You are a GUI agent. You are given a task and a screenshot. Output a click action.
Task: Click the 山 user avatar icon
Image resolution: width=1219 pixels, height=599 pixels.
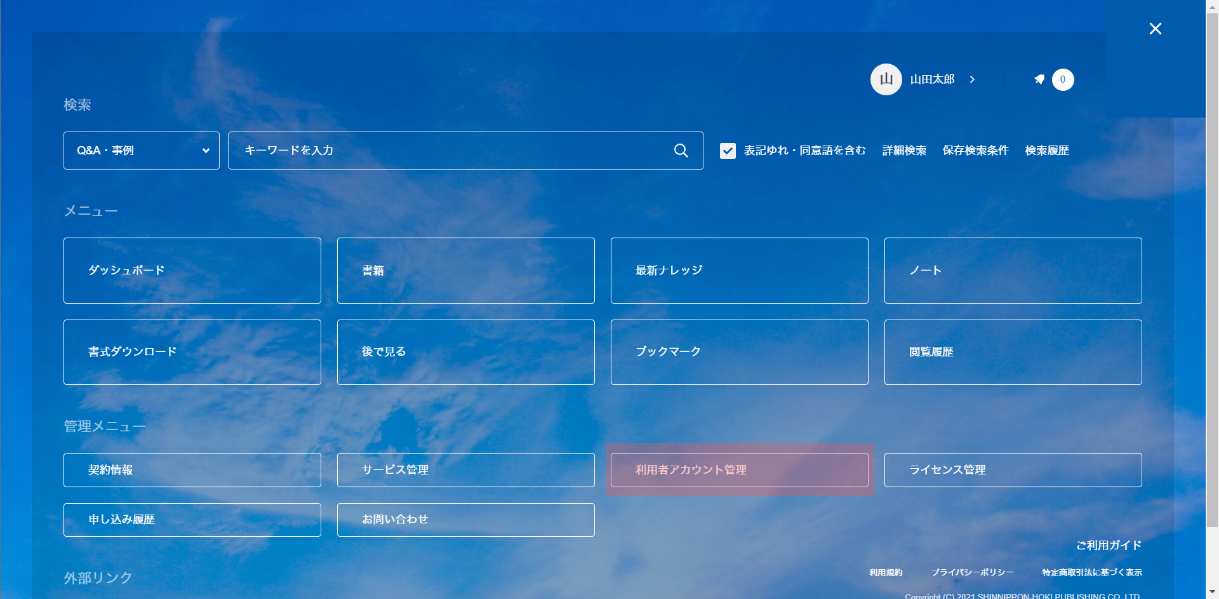pos(885,80)
